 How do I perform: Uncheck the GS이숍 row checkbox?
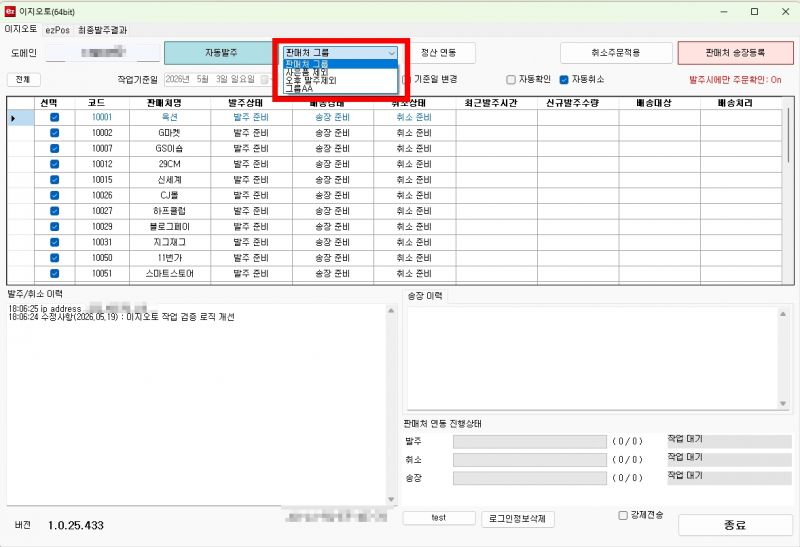pyautogui.click(x=55, y=148)
